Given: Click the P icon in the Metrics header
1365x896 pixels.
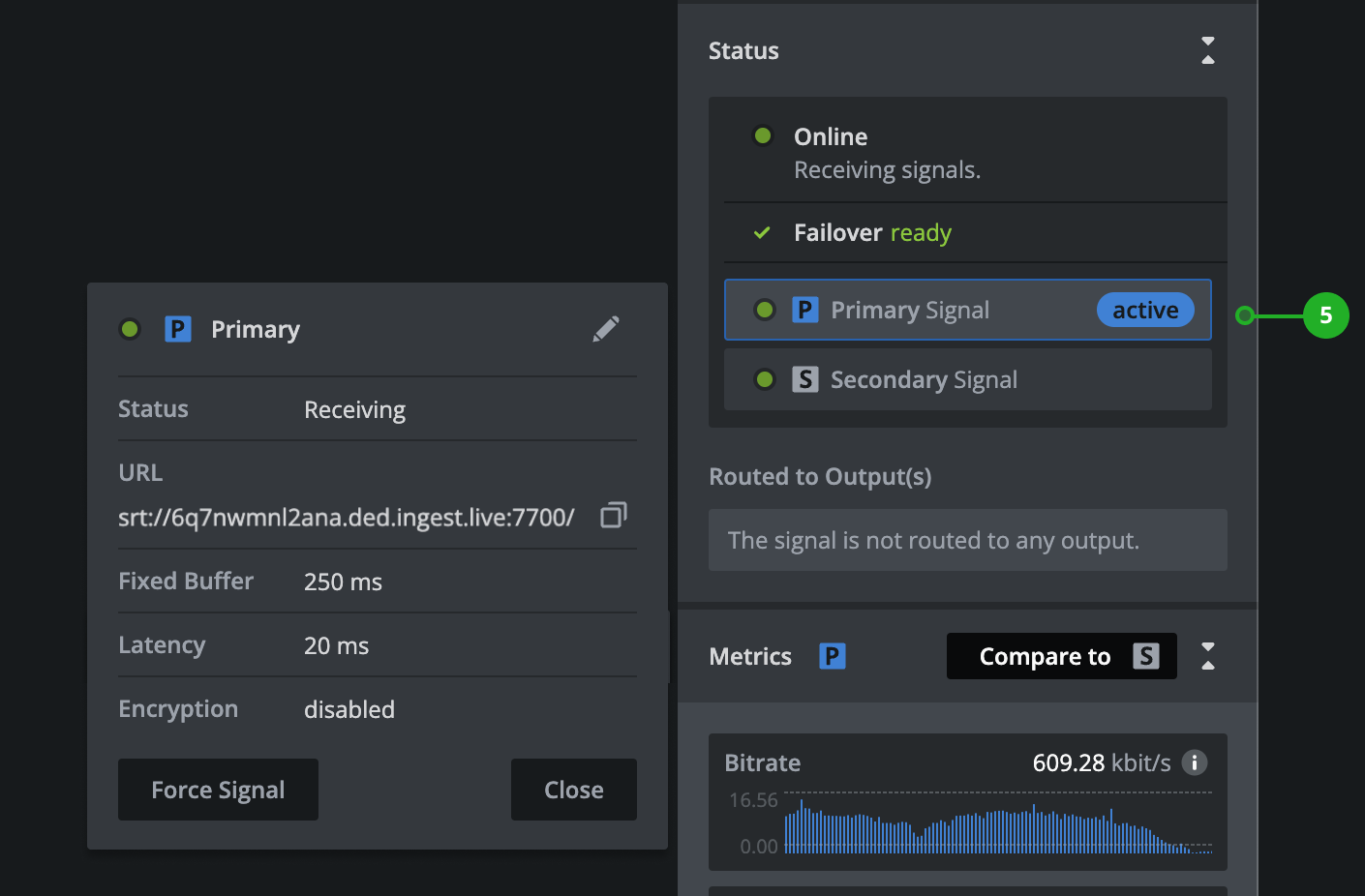Looking at the screenshot, I should 832,656.
